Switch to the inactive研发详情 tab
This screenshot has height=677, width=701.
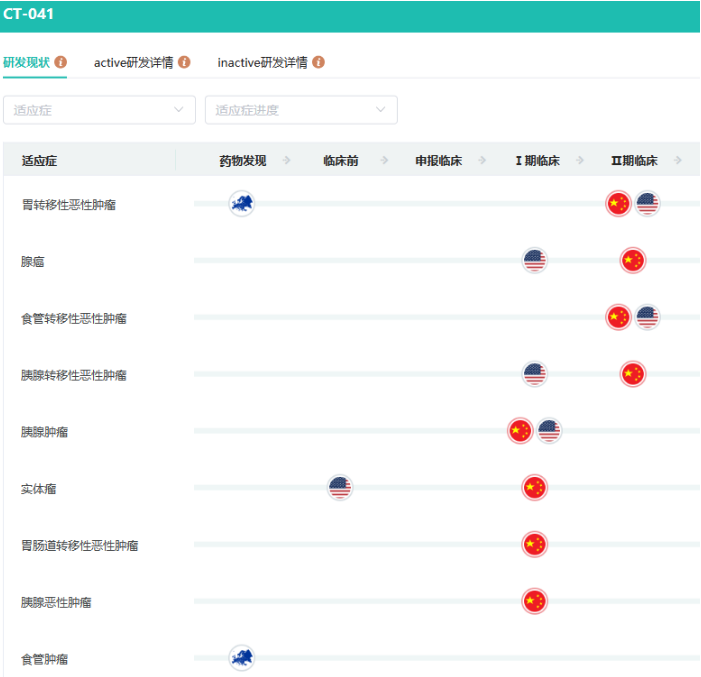(x=262, y=62)
